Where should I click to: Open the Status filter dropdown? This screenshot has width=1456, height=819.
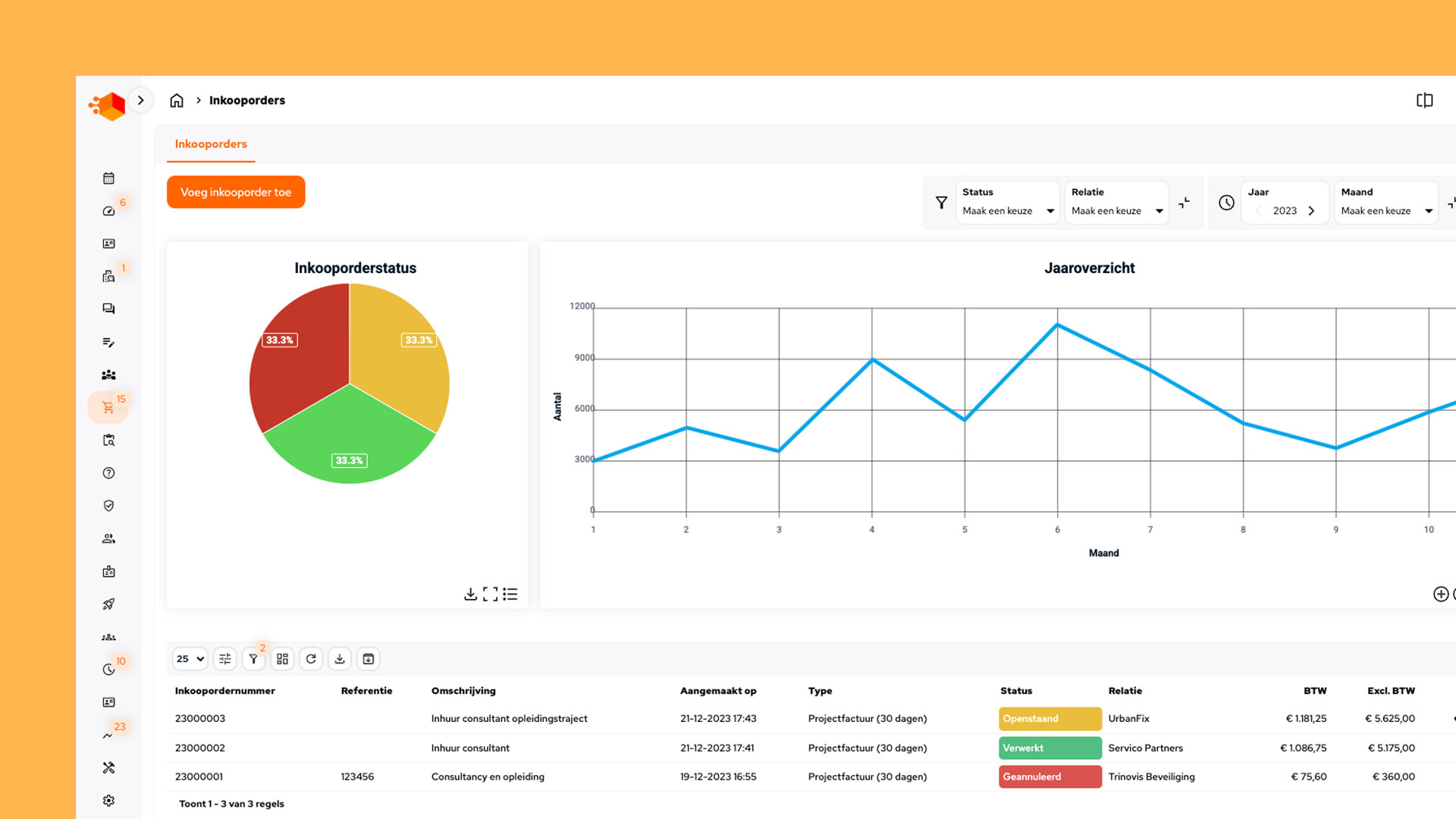[1007, 211]
